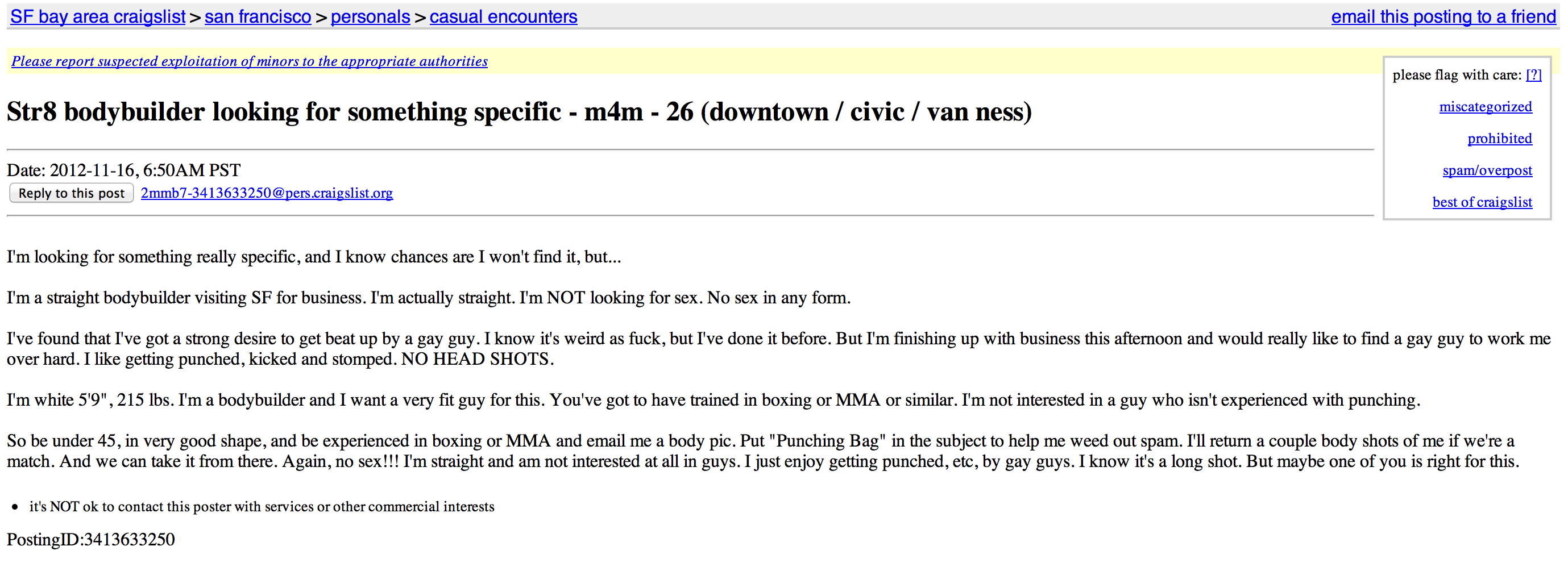1568x567 pixels.
Task: Flag the post as prohibited
Action: pos(1499,138)
